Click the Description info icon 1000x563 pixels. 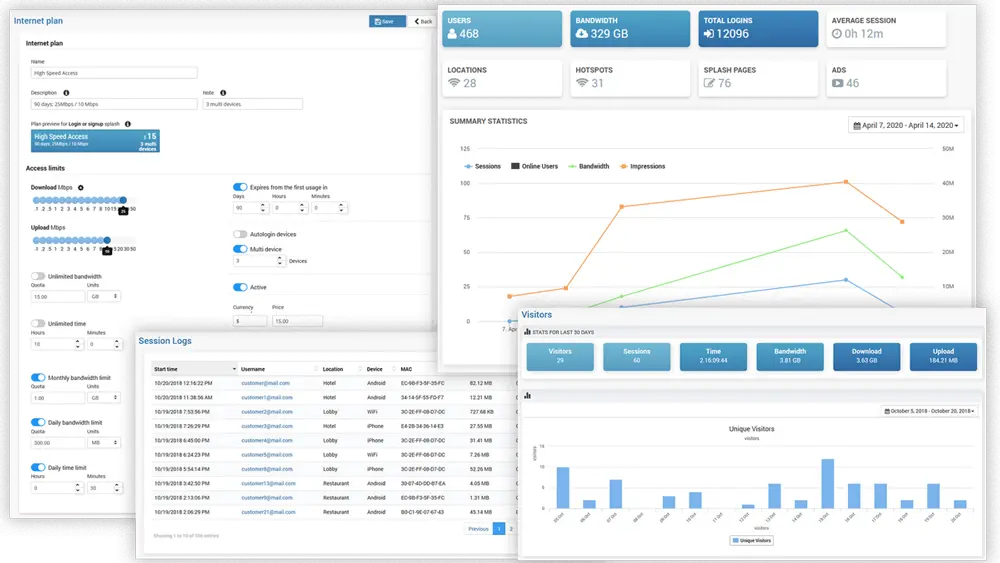tap(67, 92)
